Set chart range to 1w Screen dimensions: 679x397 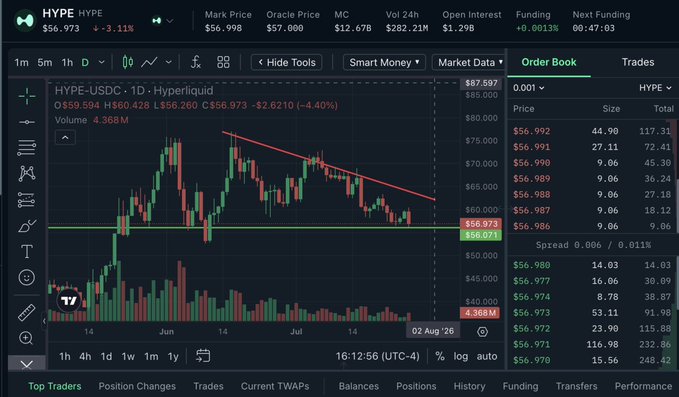(x=128, y=356)
